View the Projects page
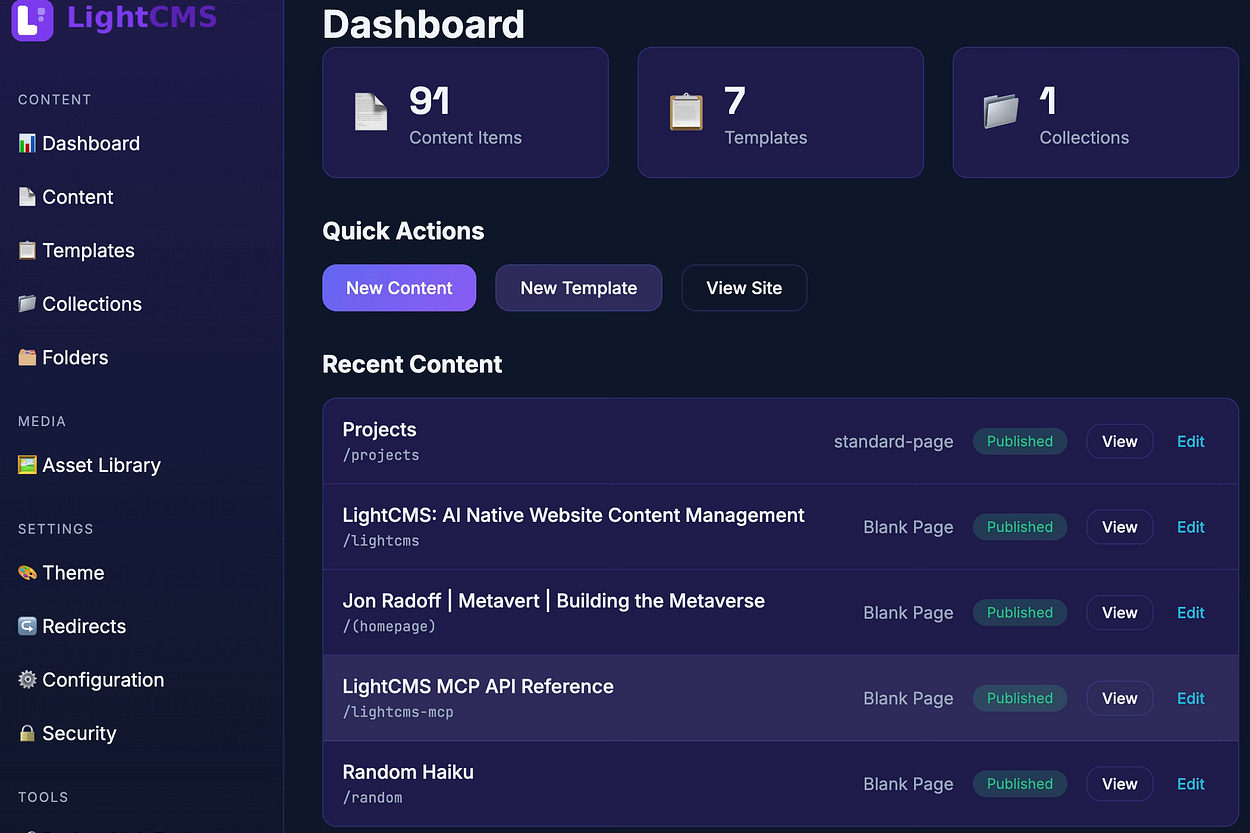The width and height of the screenshot is (1250, 833). click(x=1120, y=441)
